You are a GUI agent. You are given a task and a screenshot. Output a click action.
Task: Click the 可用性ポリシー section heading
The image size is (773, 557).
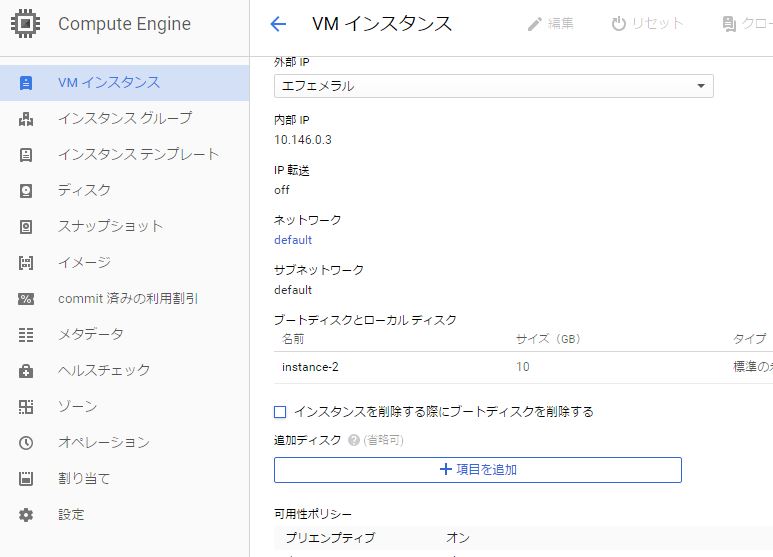click(313, 514)
